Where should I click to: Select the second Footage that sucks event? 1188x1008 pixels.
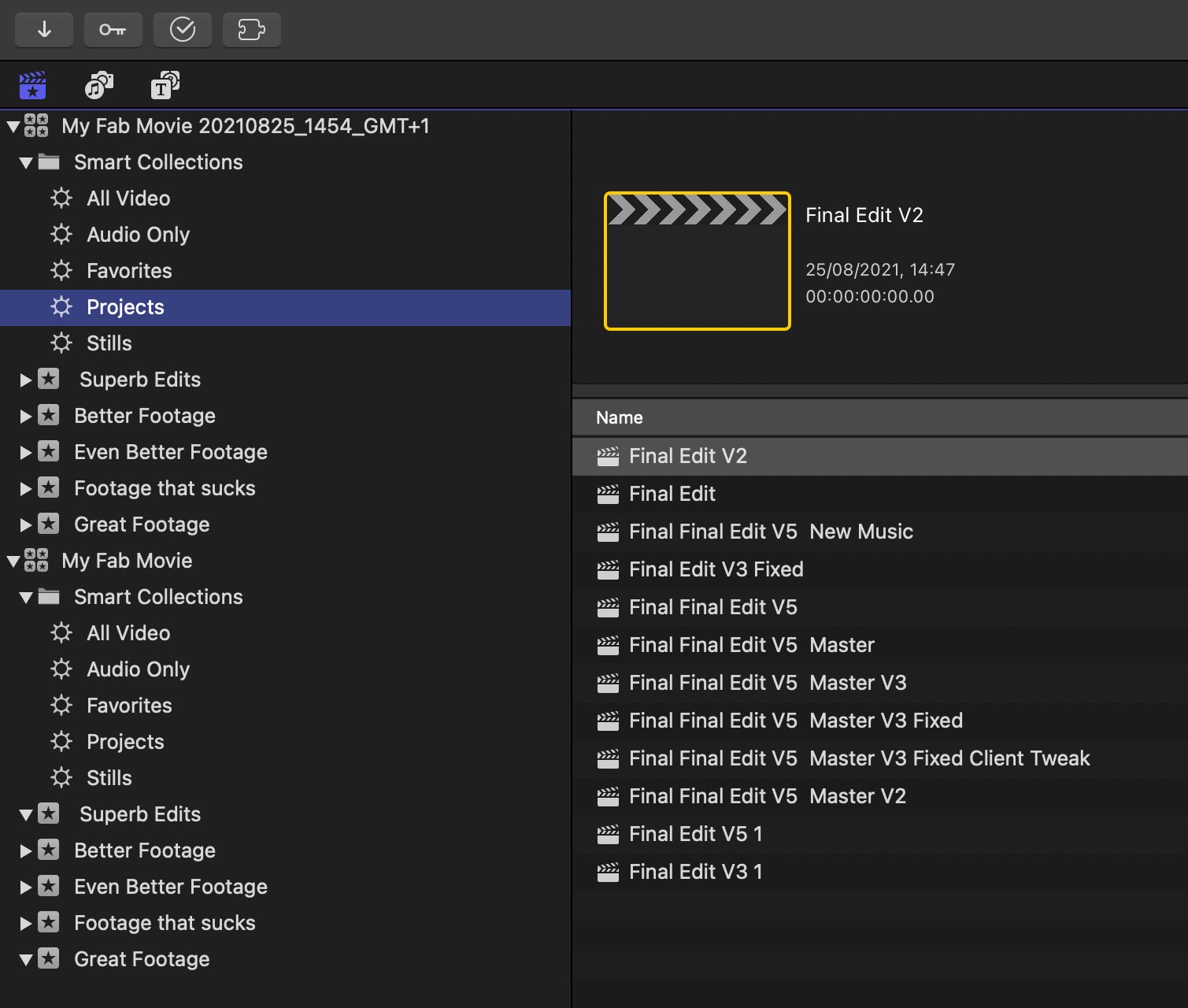pyautogui.click(x=285, y=923)
